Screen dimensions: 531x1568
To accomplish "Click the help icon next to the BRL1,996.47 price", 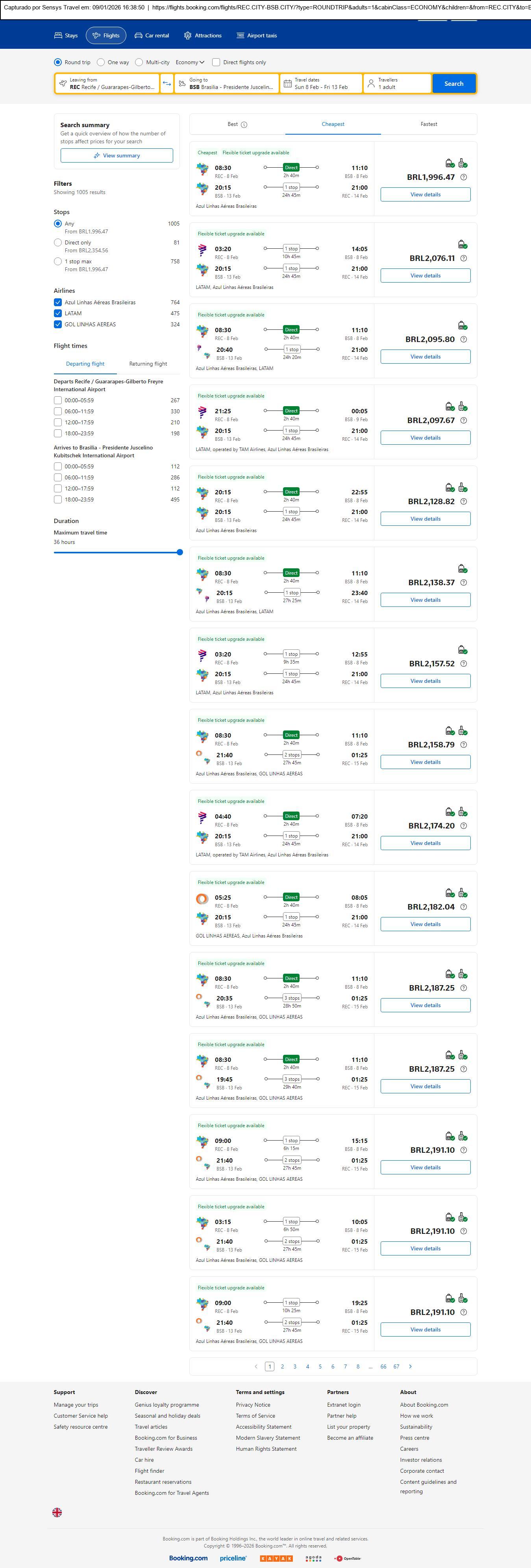I will (x=463, y=177).
